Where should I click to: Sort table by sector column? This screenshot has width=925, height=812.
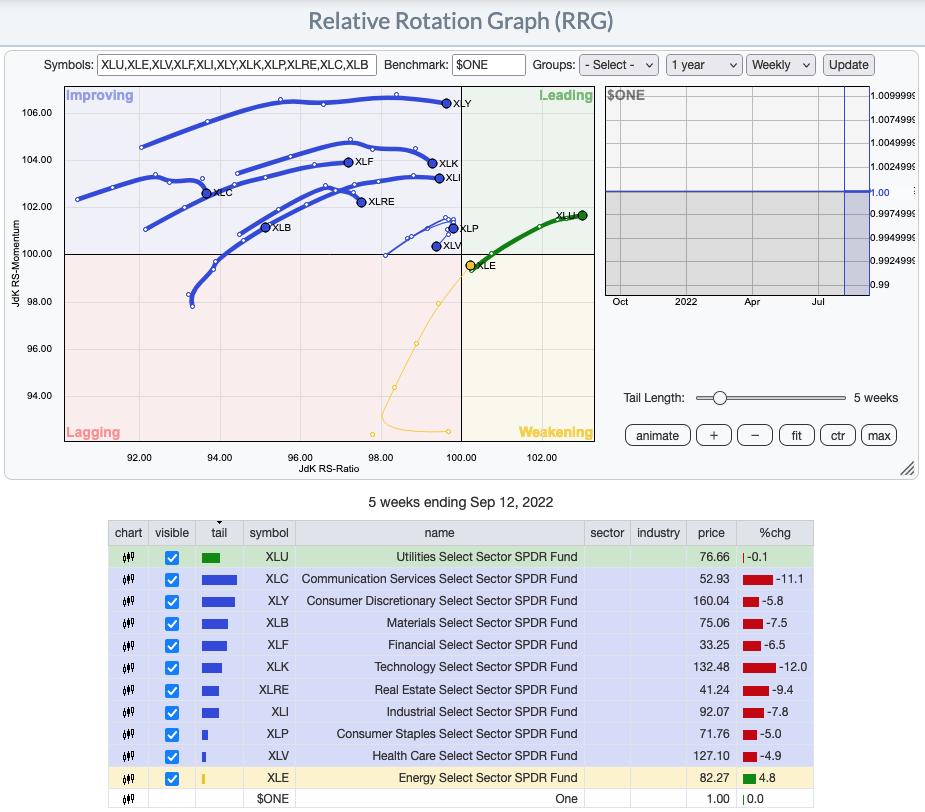pyautogui.click(x=607, y=533)
